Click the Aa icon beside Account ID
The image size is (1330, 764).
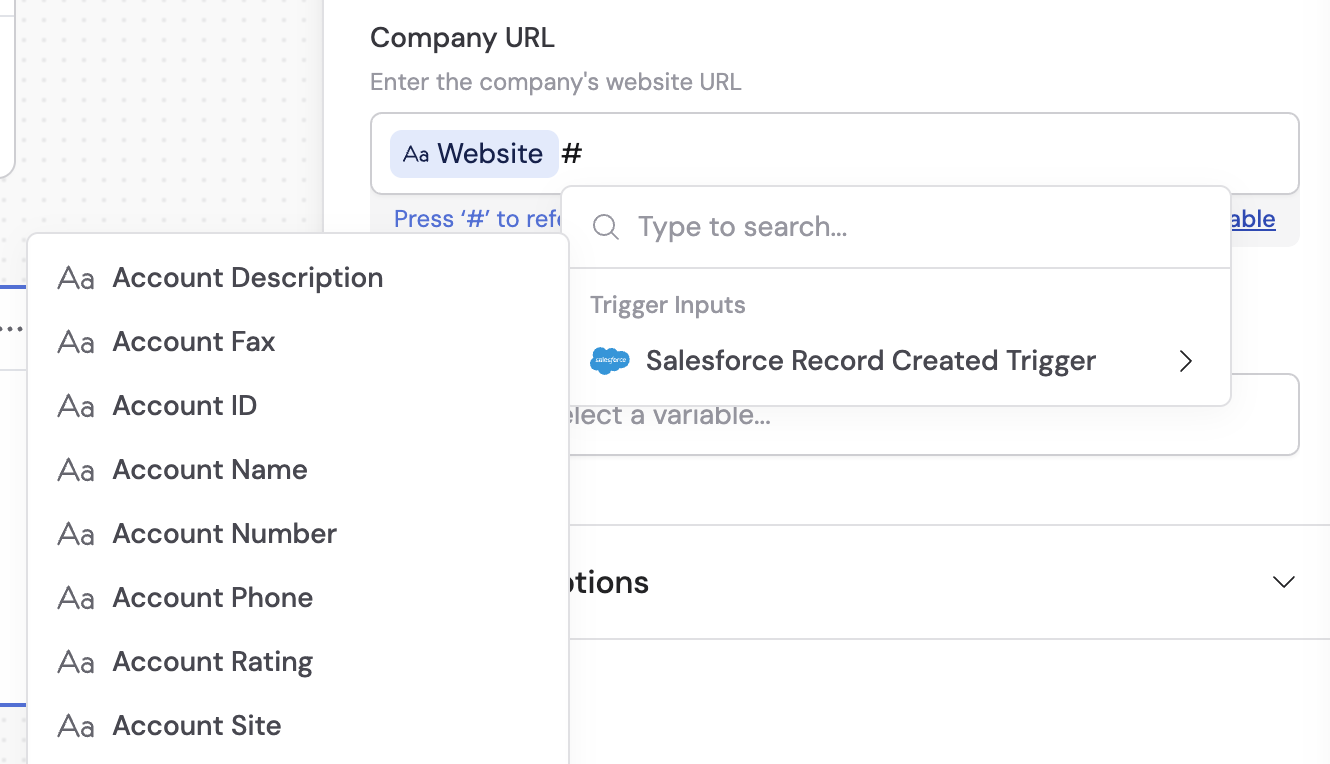[x=75, y=407]
